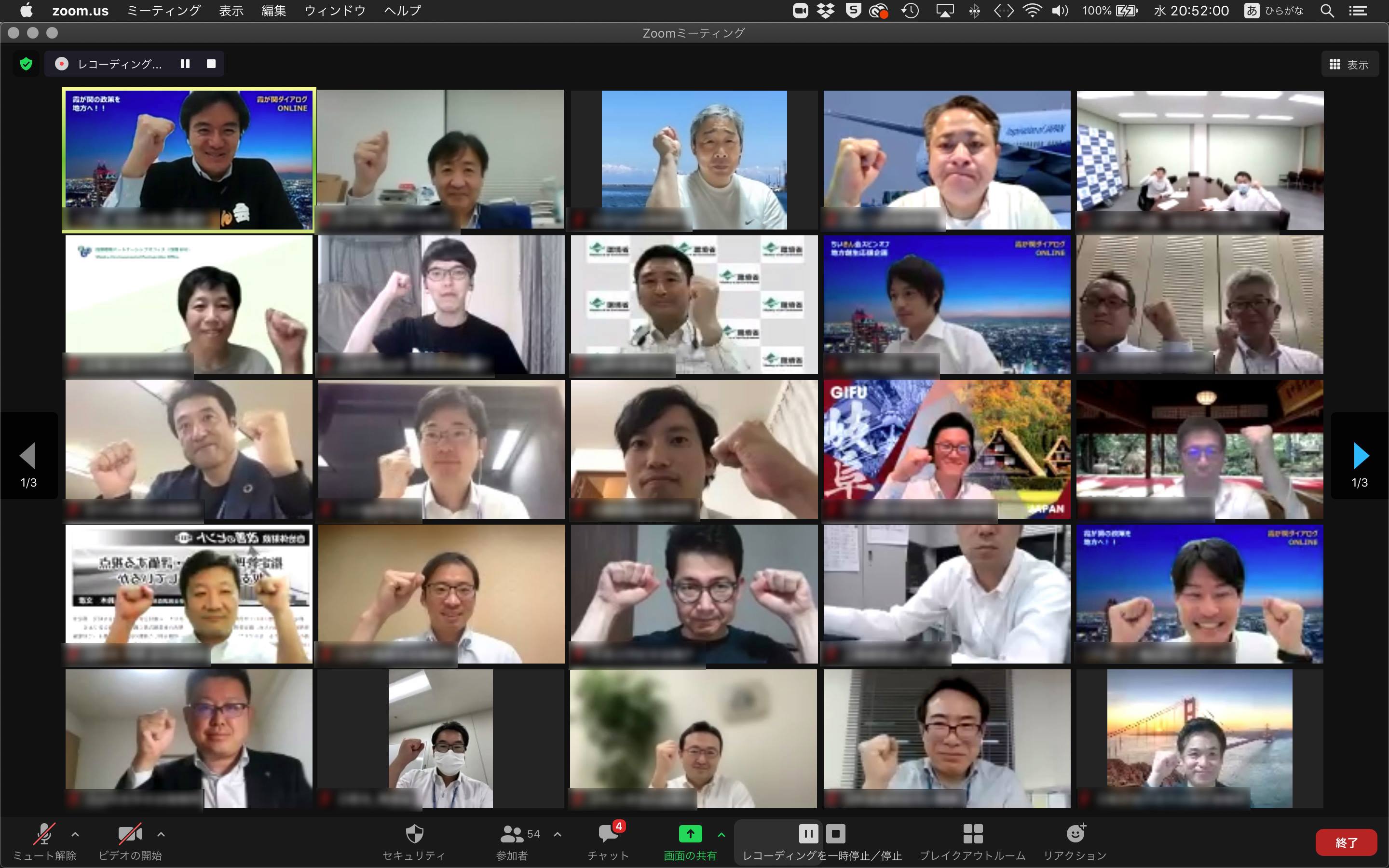Image resolution: width=1389 pixels, height=868 pixels.
Task: Click the Dropbox icon in menu bar
Action: tap(826, 10)
